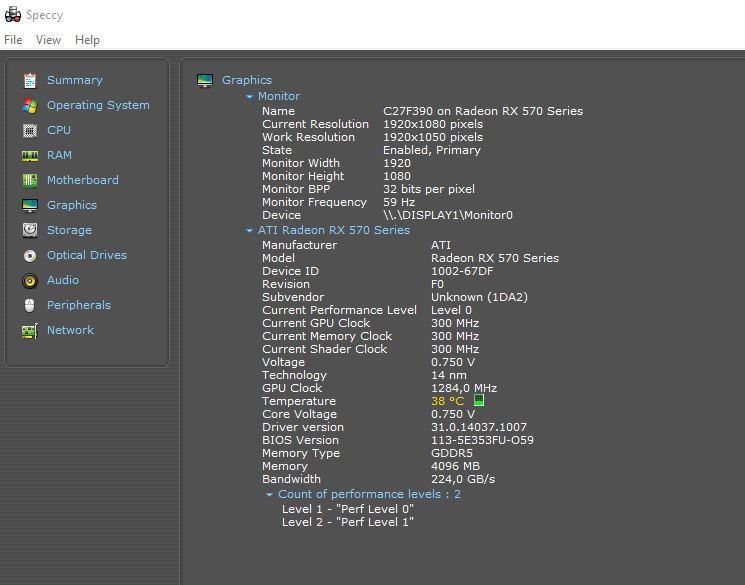Click monitor name C27F390 on Radeon value
This screenshot has height=585, width=745.
coord(483,111)
